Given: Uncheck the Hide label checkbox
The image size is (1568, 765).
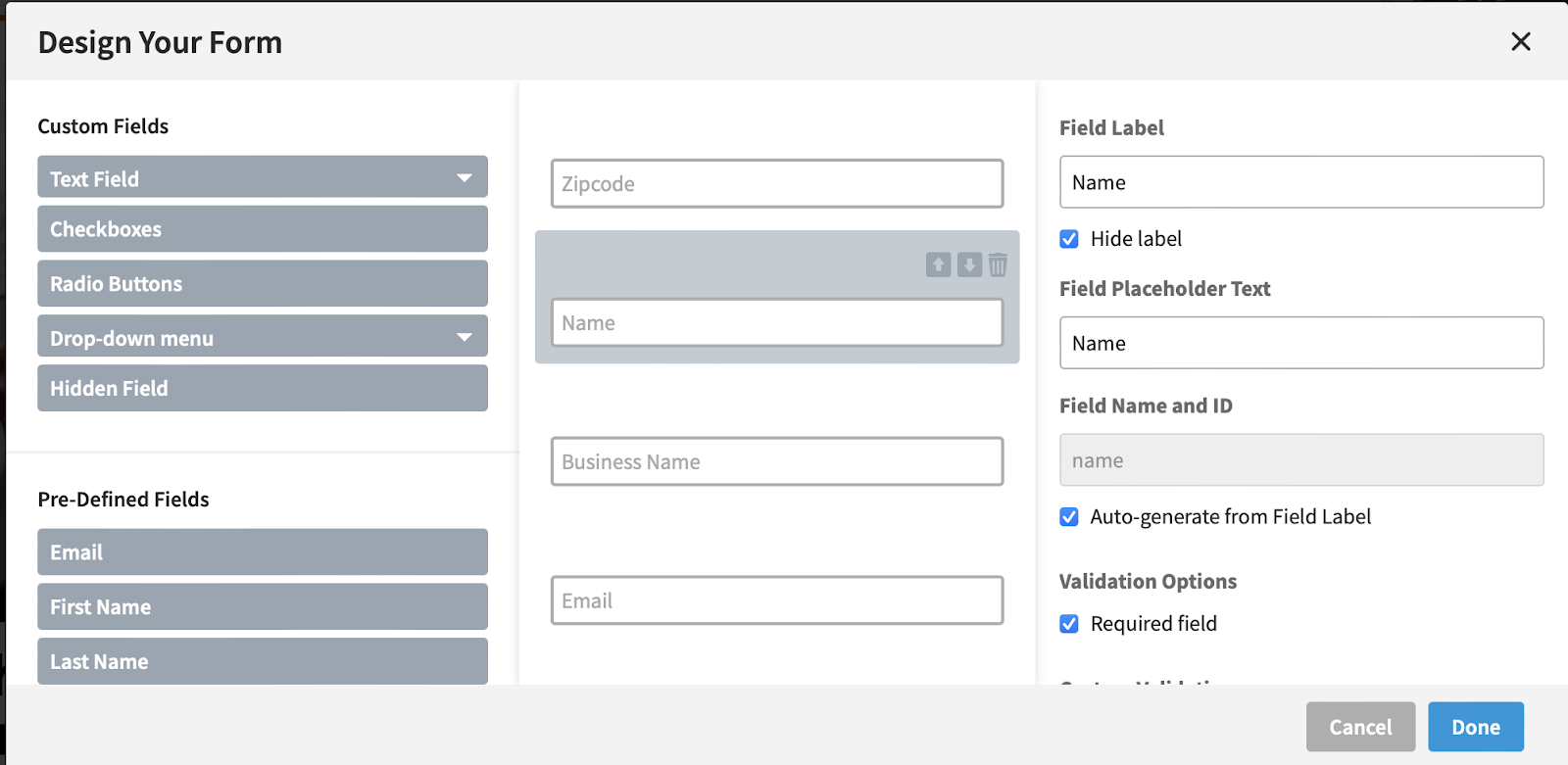Looking at the screenshot, I should [x=1069, y=239].
